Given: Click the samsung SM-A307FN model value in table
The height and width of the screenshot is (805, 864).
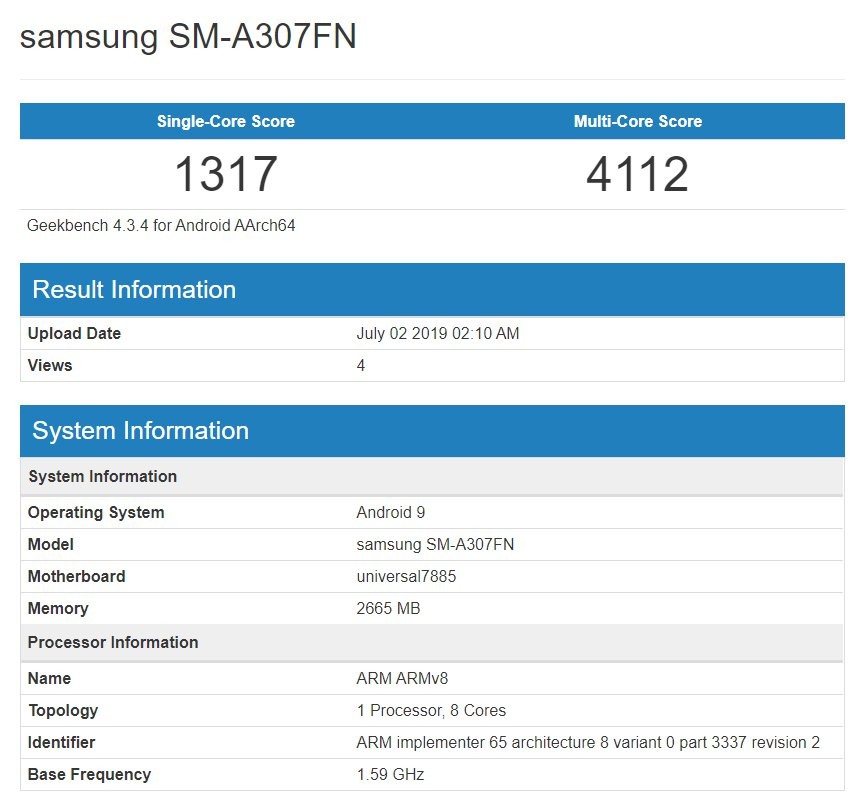Looking at the screenshot, I should [x=435, y=544].
